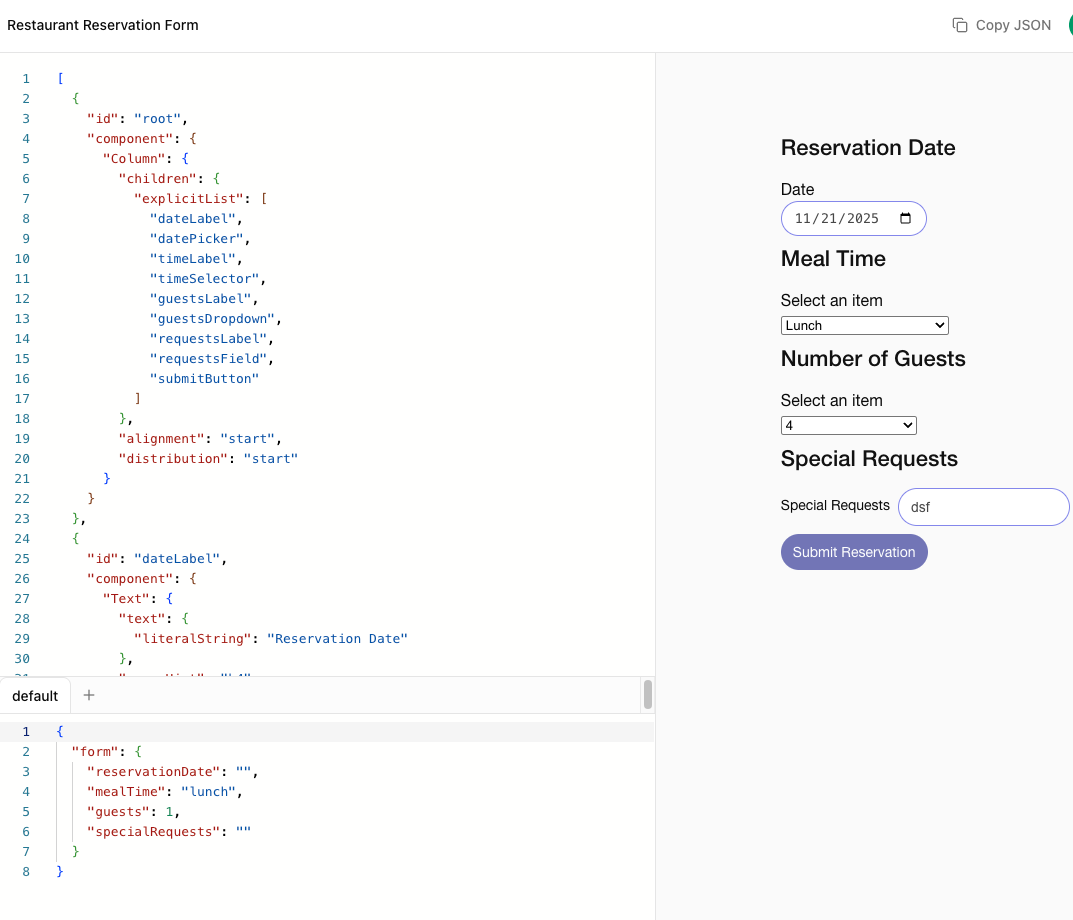Screen dimensions: 1073x920
Task: Select the "Reservation Date" literalString value
Action: (340, 638)
